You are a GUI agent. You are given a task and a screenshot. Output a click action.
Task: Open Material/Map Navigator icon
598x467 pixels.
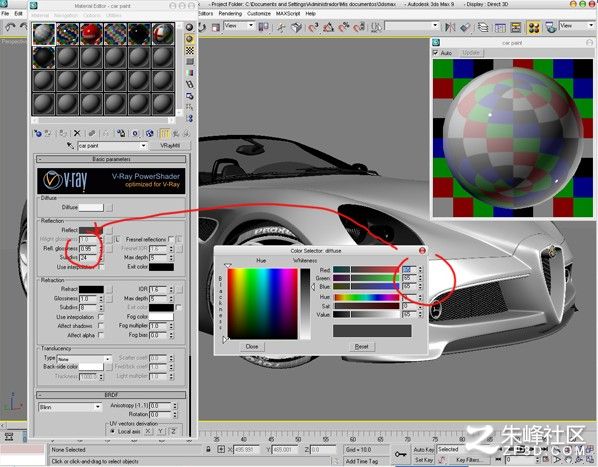[x=190, y=119]
